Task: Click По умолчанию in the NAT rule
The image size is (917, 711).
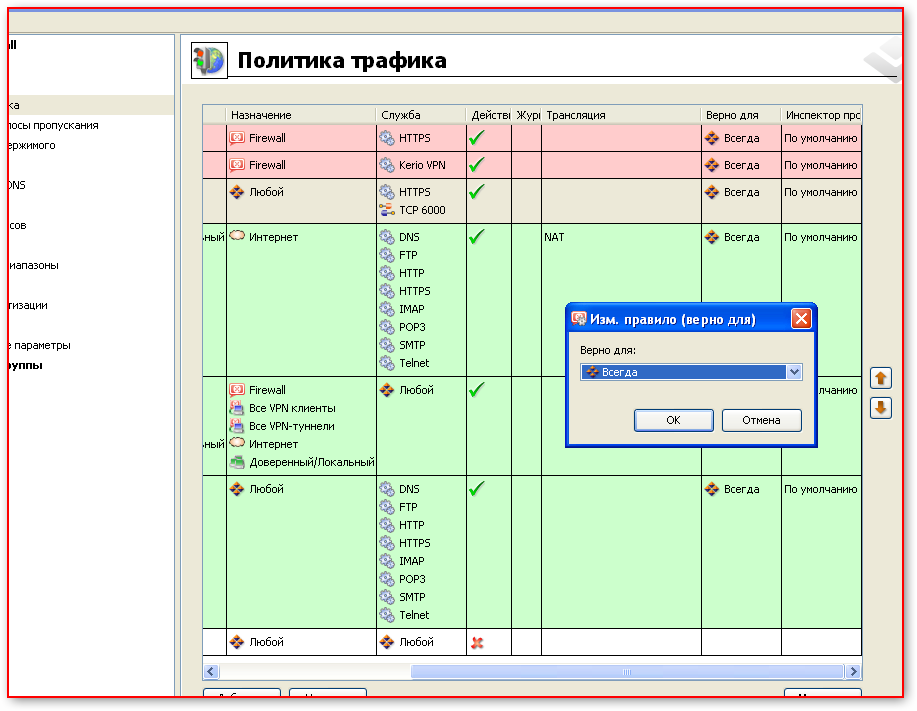Action: pos(821,237)
